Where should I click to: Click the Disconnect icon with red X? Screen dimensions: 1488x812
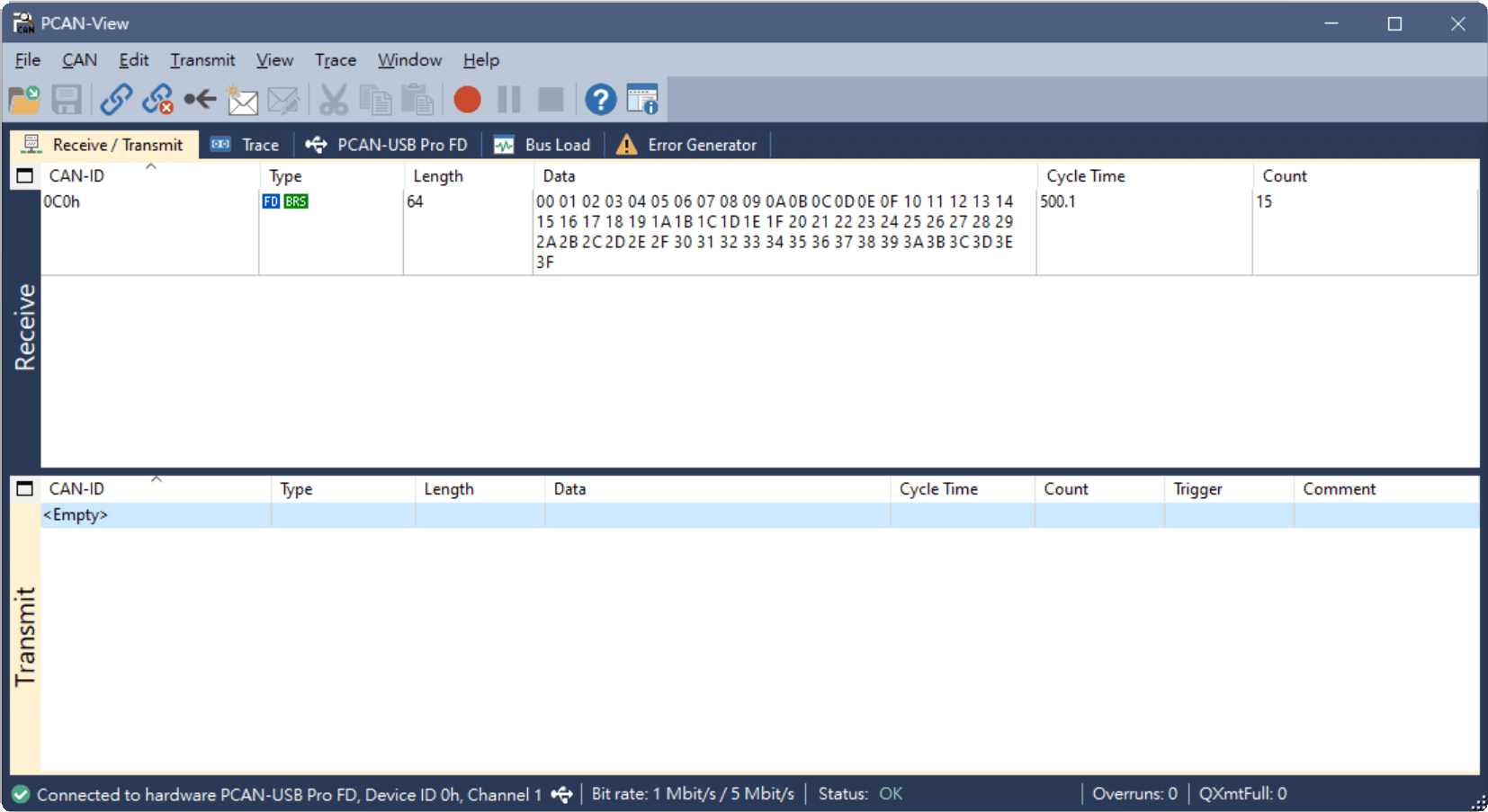(158, 99)
